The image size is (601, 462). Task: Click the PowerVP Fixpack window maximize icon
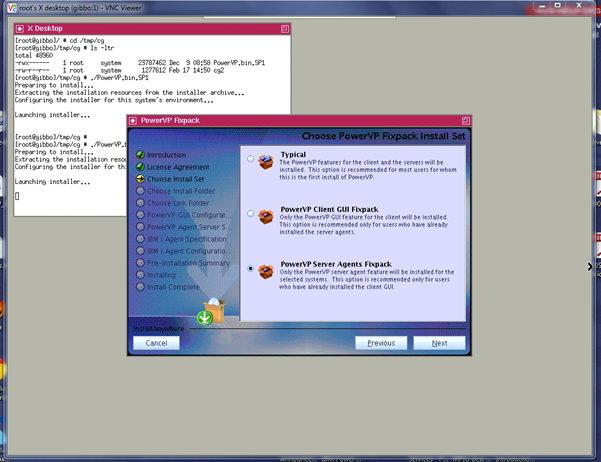(x=465, y=121)
